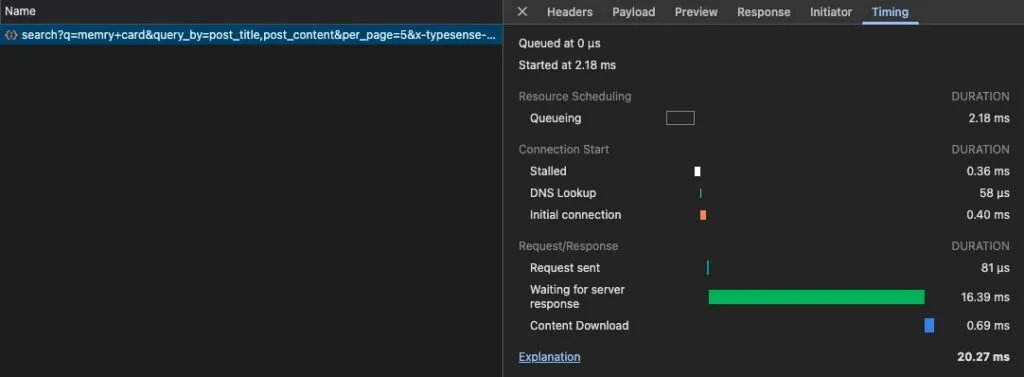
Task: Click the Connection Start section heading
Action: tap(564, 150)
